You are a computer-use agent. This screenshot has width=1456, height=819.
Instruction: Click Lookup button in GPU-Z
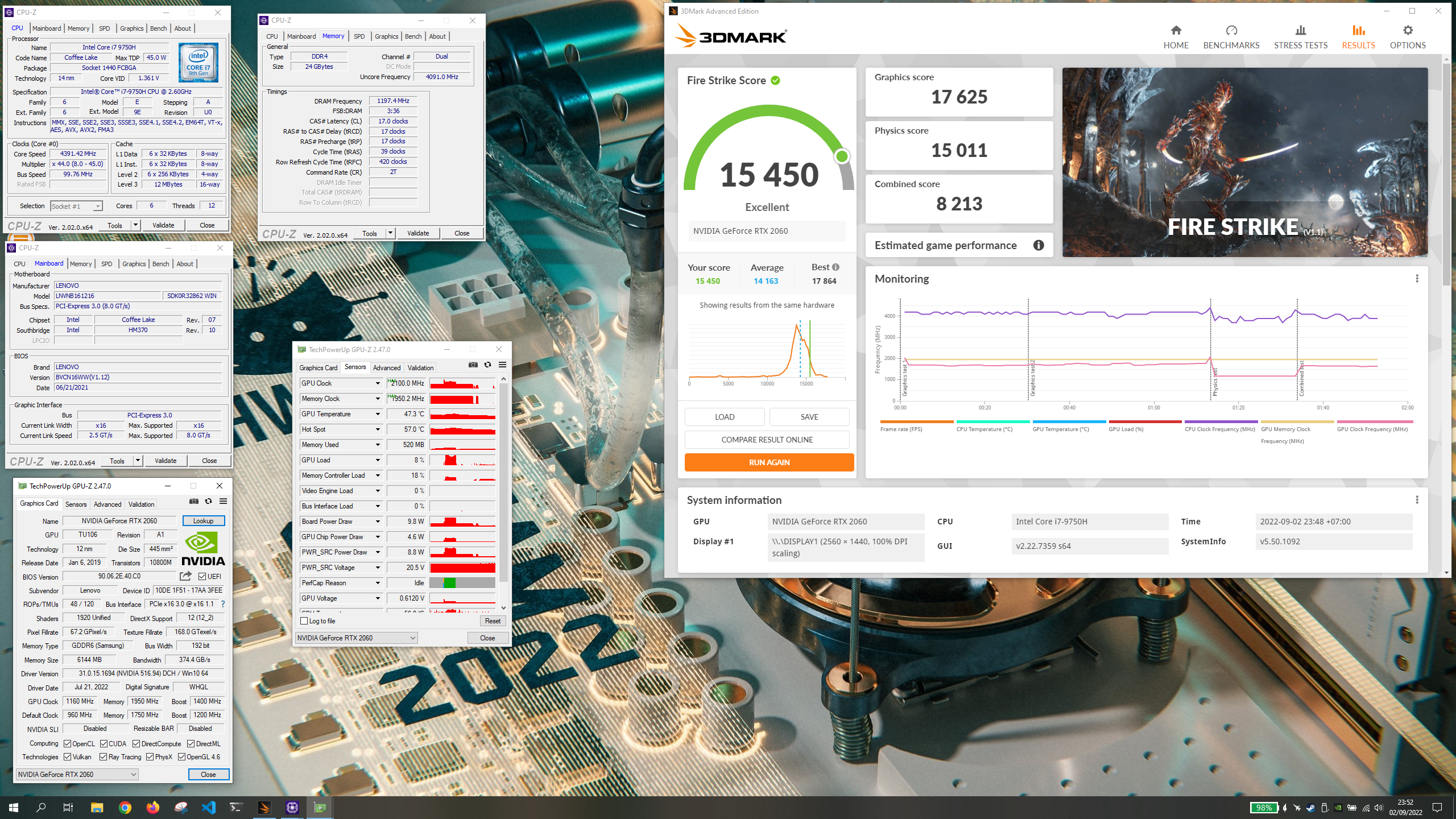point(204,521)
